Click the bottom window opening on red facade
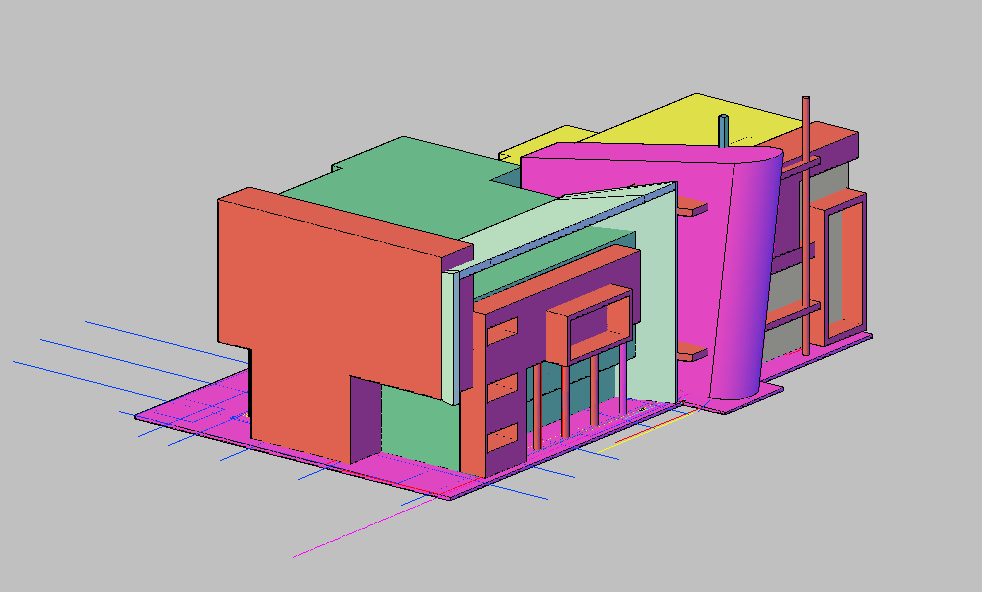Viewport: 982px width, 592px height. [x=502, y=436]
